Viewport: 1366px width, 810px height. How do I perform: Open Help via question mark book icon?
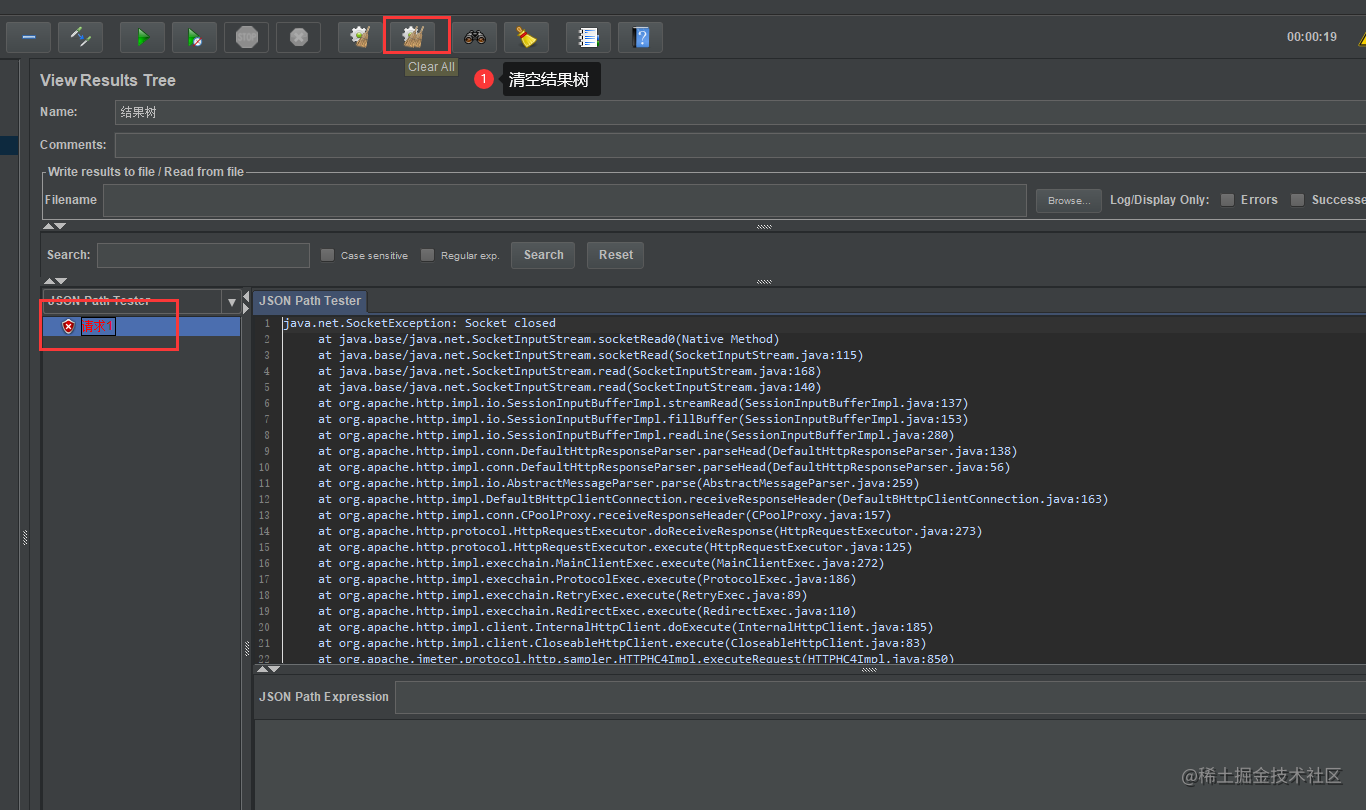pos(640,38)
